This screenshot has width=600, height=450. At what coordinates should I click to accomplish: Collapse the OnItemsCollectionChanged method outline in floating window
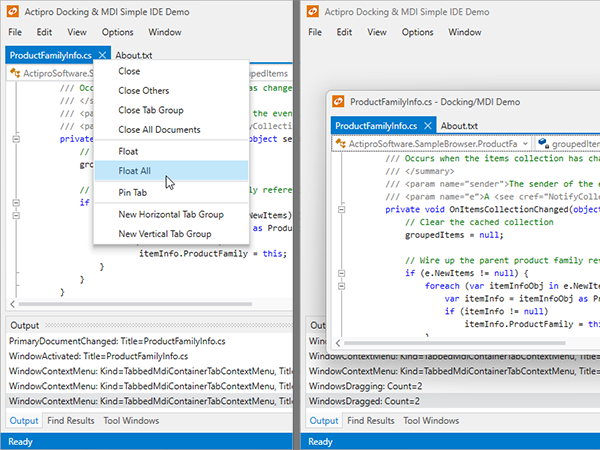pos(341,210)
